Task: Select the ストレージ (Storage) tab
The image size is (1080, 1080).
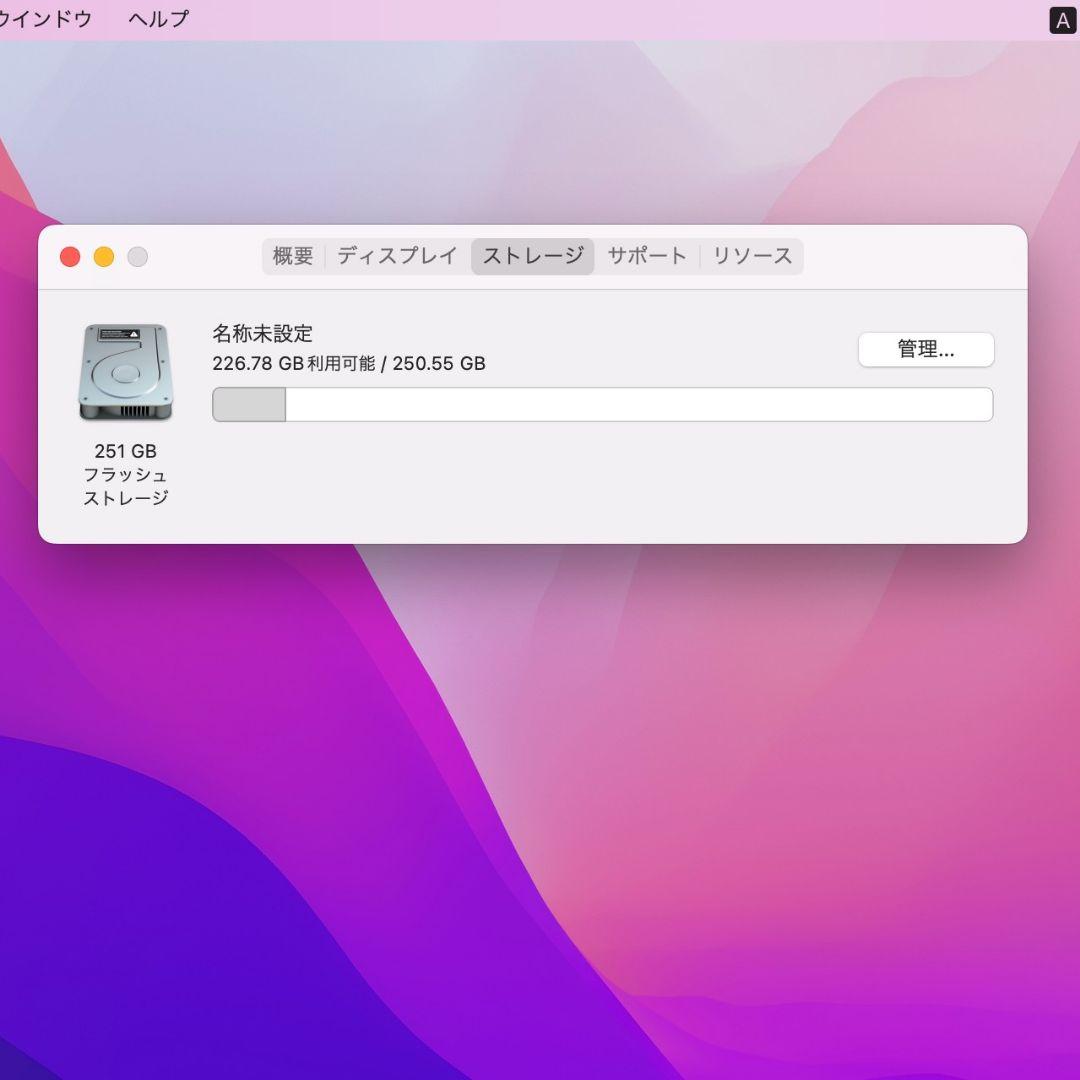Action: click(x=532, y=256)
